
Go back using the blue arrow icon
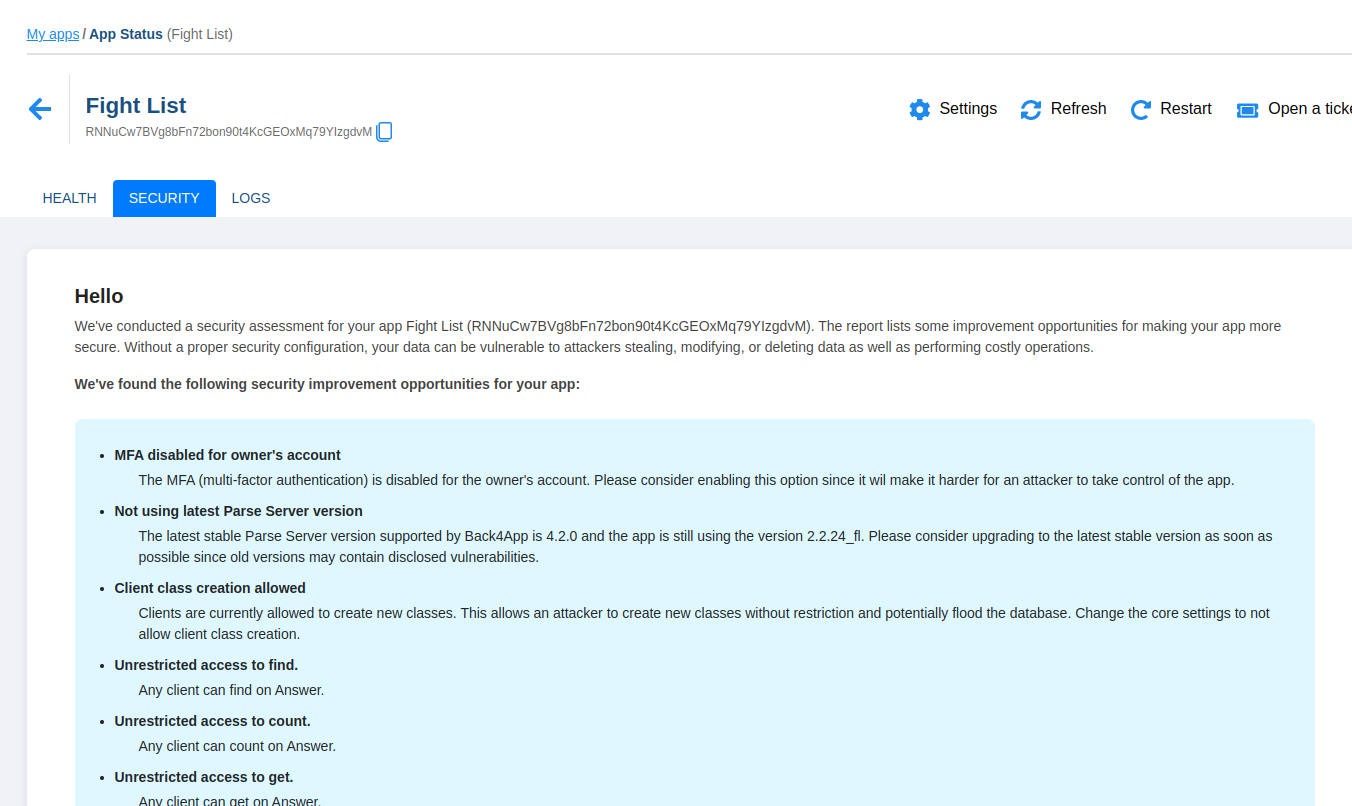click(40, 109)
